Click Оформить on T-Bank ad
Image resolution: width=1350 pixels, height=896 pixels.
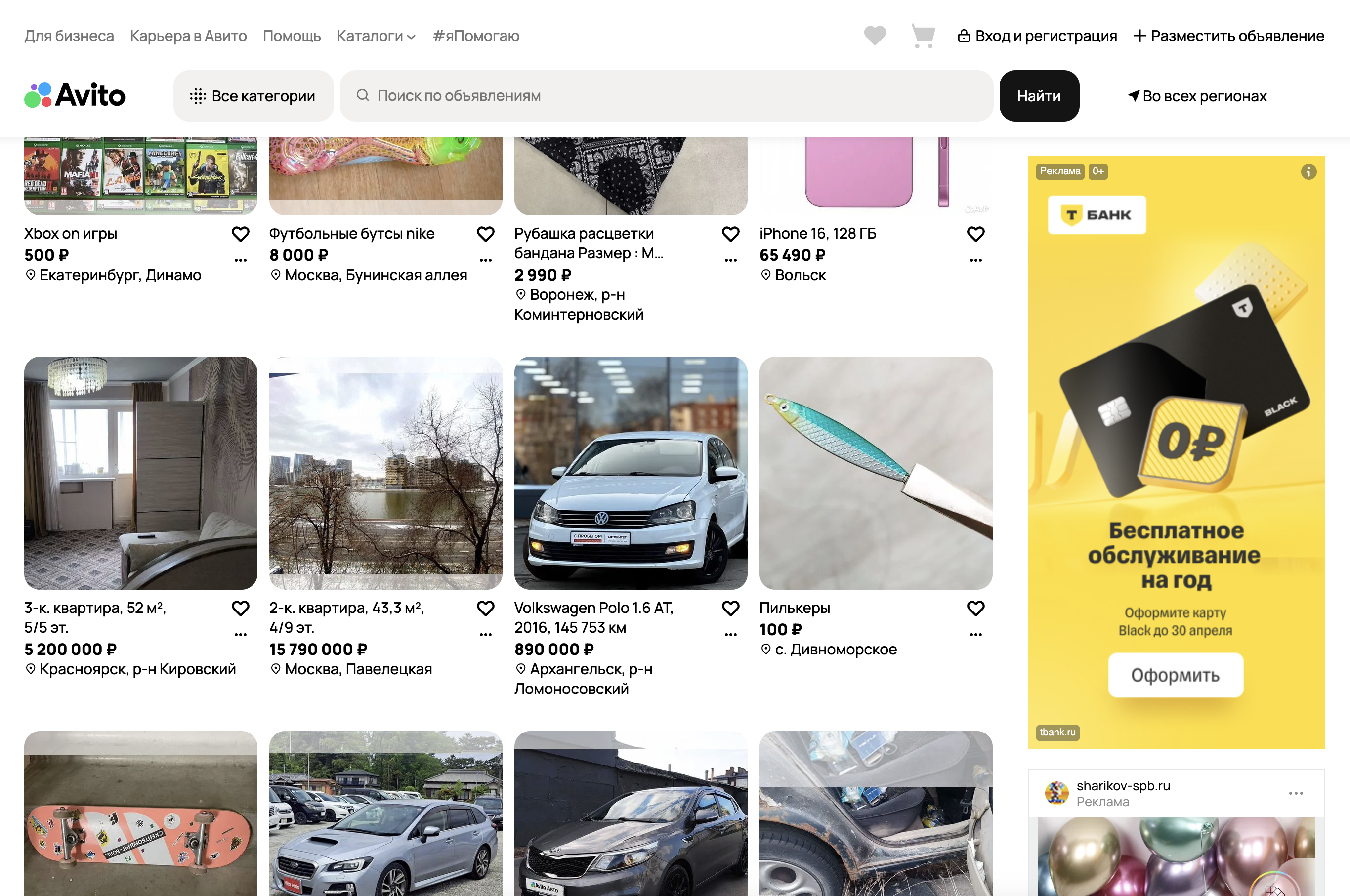coord(1175,675)
